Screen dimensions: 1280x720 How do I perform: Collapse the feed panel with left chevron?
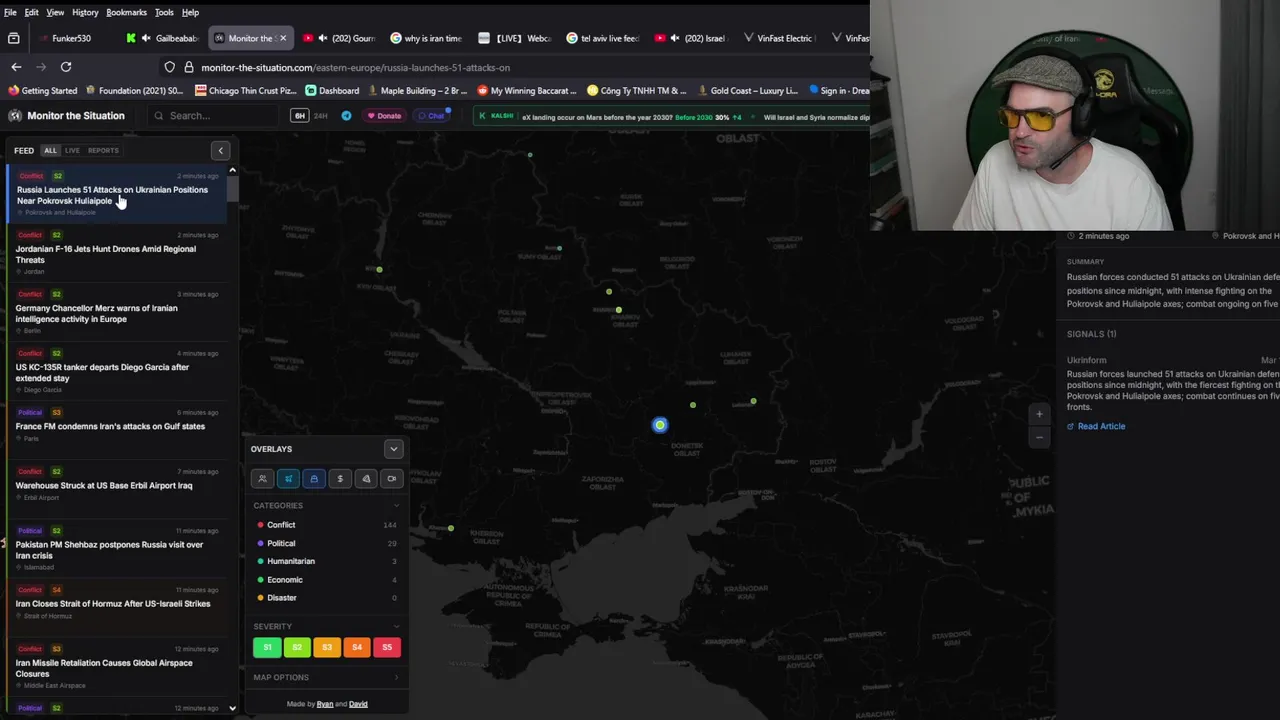point(221,151)
